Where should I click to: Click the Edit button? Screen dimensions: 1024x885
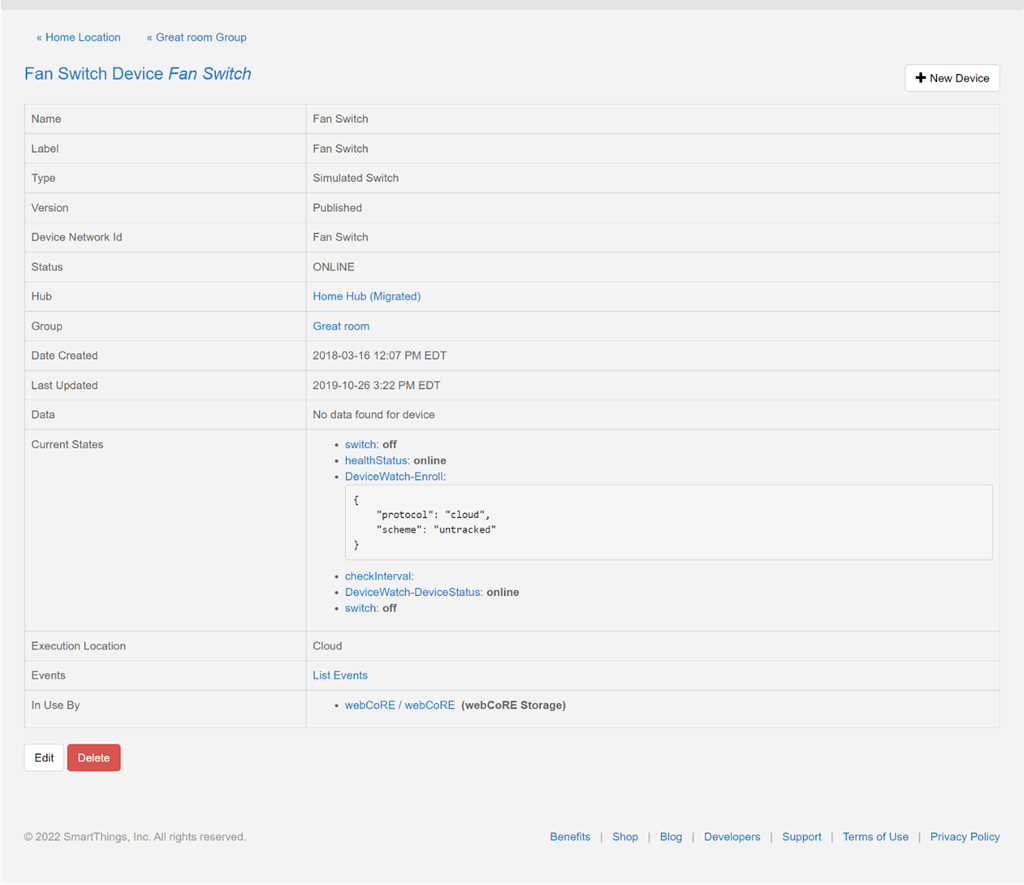43,757
